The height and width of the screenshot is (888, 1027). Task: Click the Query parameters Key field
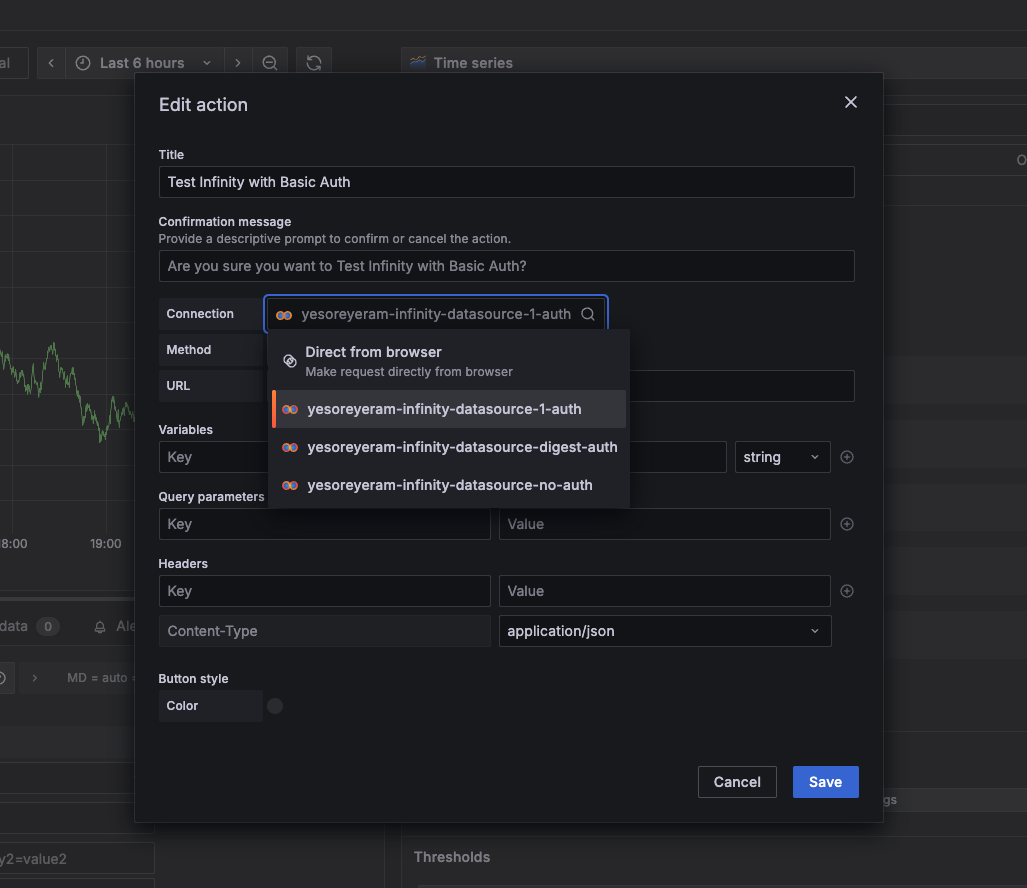pos(324,524)
